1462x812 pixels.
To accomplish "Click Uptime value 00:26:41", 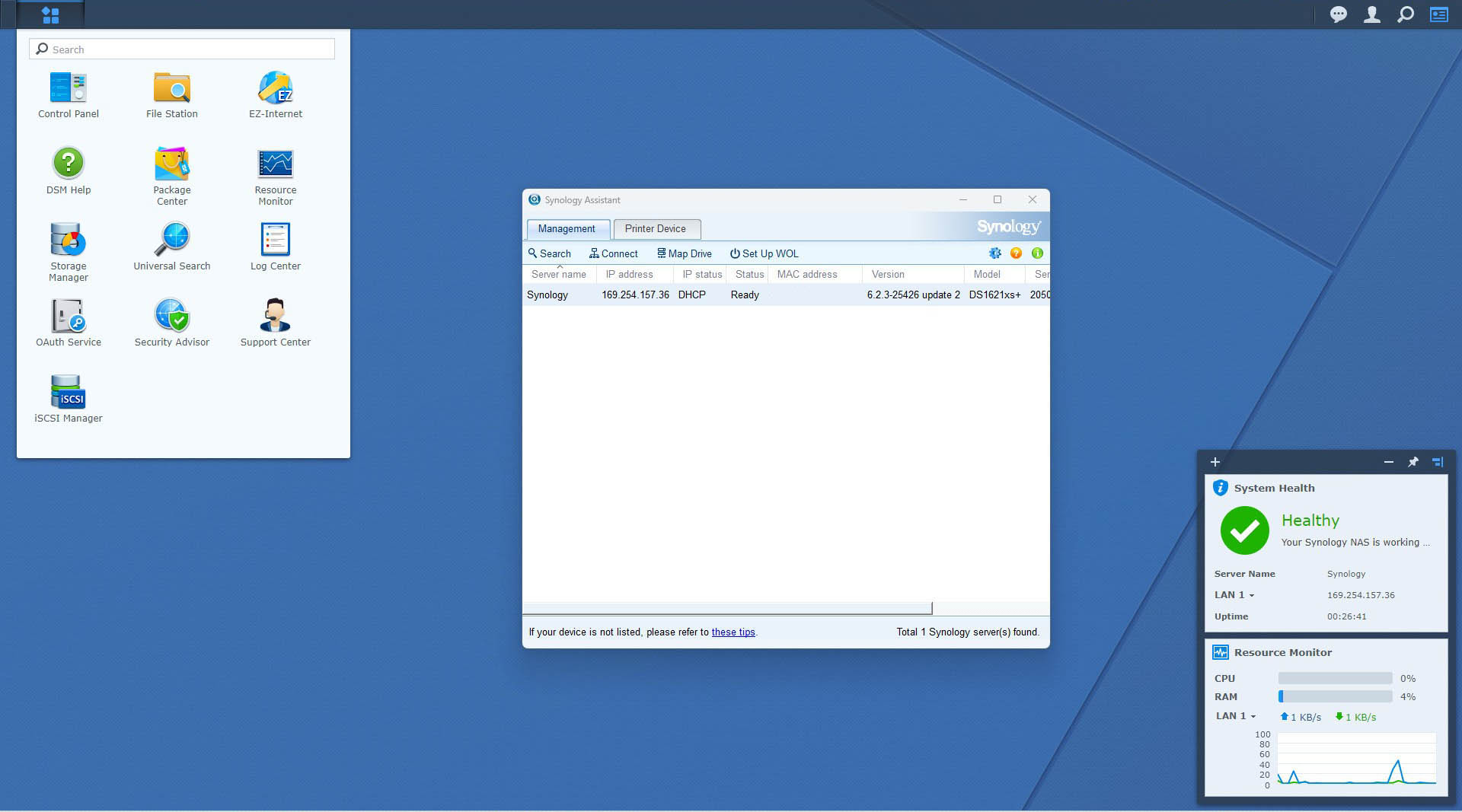I will pyautogui.click(x=1346, y=616).
